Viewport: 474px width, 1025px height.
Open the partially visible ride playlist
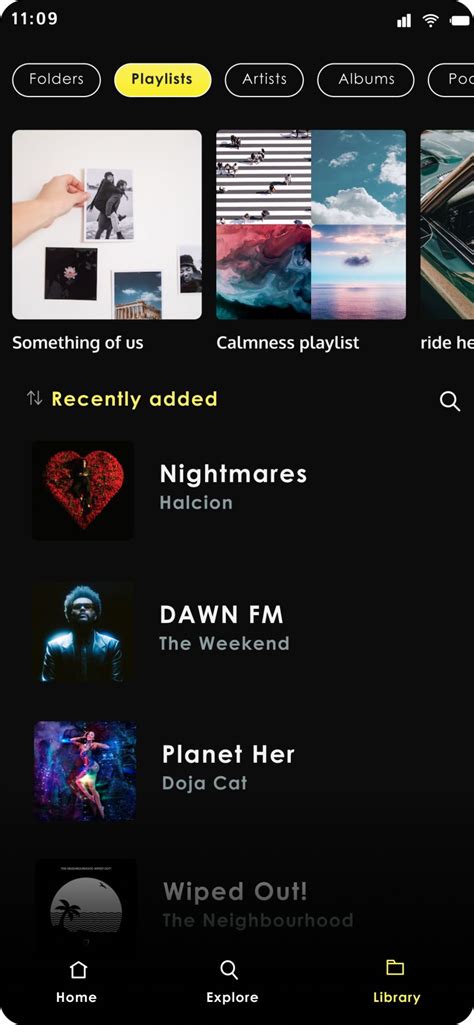447,224
